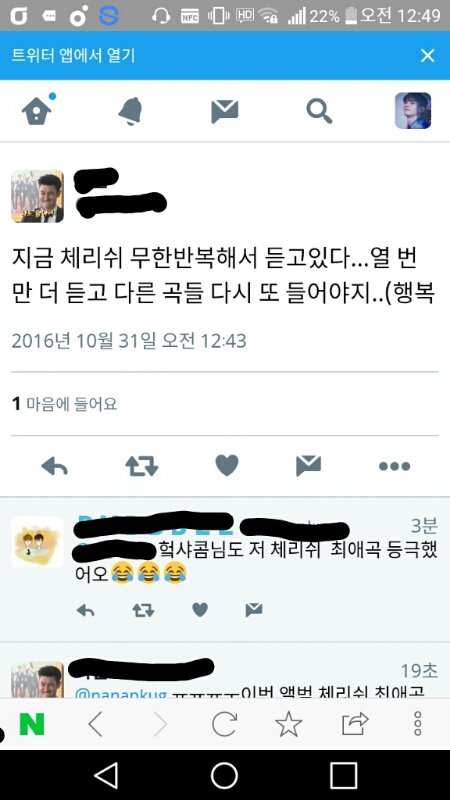
Task: Open the more options ellipsis on main tweet
Action: (394, 466)
